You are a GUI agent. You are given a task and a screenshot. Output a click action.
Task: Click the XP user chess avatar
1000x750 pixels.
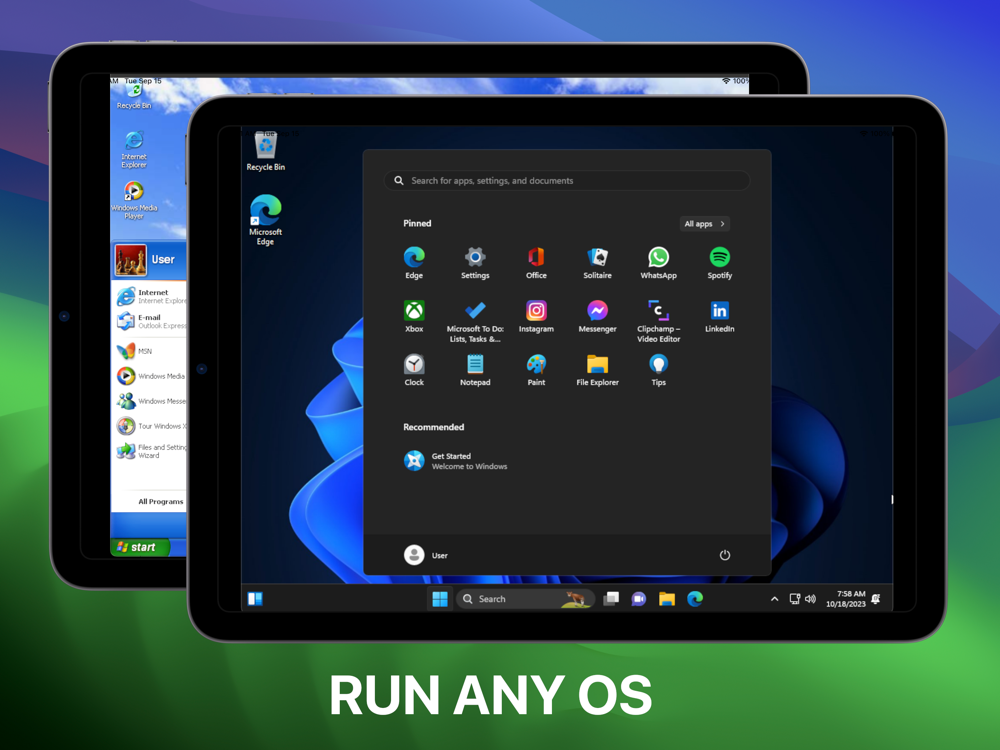[131, 260]
